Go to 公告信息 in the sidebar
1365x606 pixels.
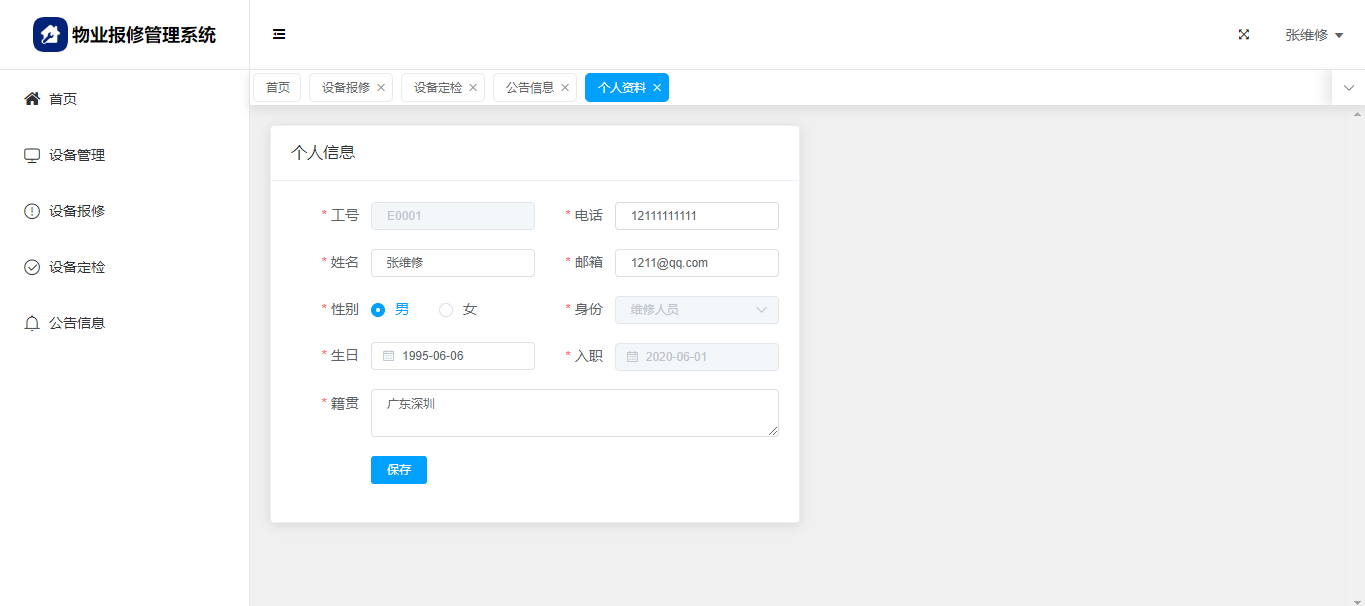click(77, 323)
